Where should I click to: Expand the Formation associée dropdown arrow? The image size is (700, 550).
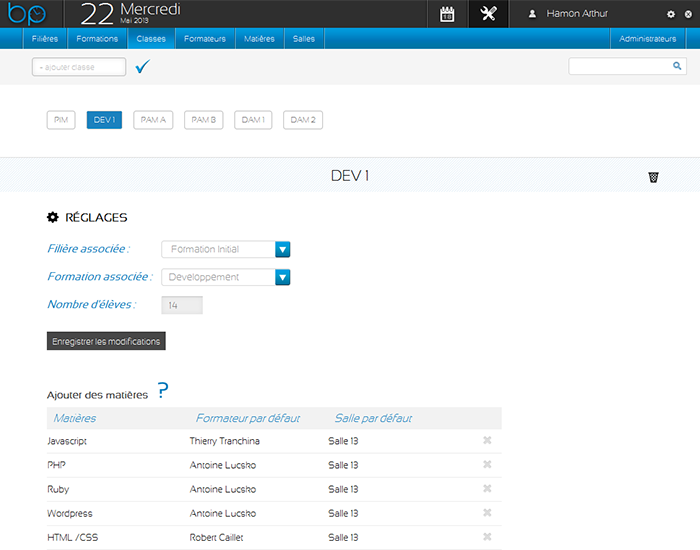(283, 277)
